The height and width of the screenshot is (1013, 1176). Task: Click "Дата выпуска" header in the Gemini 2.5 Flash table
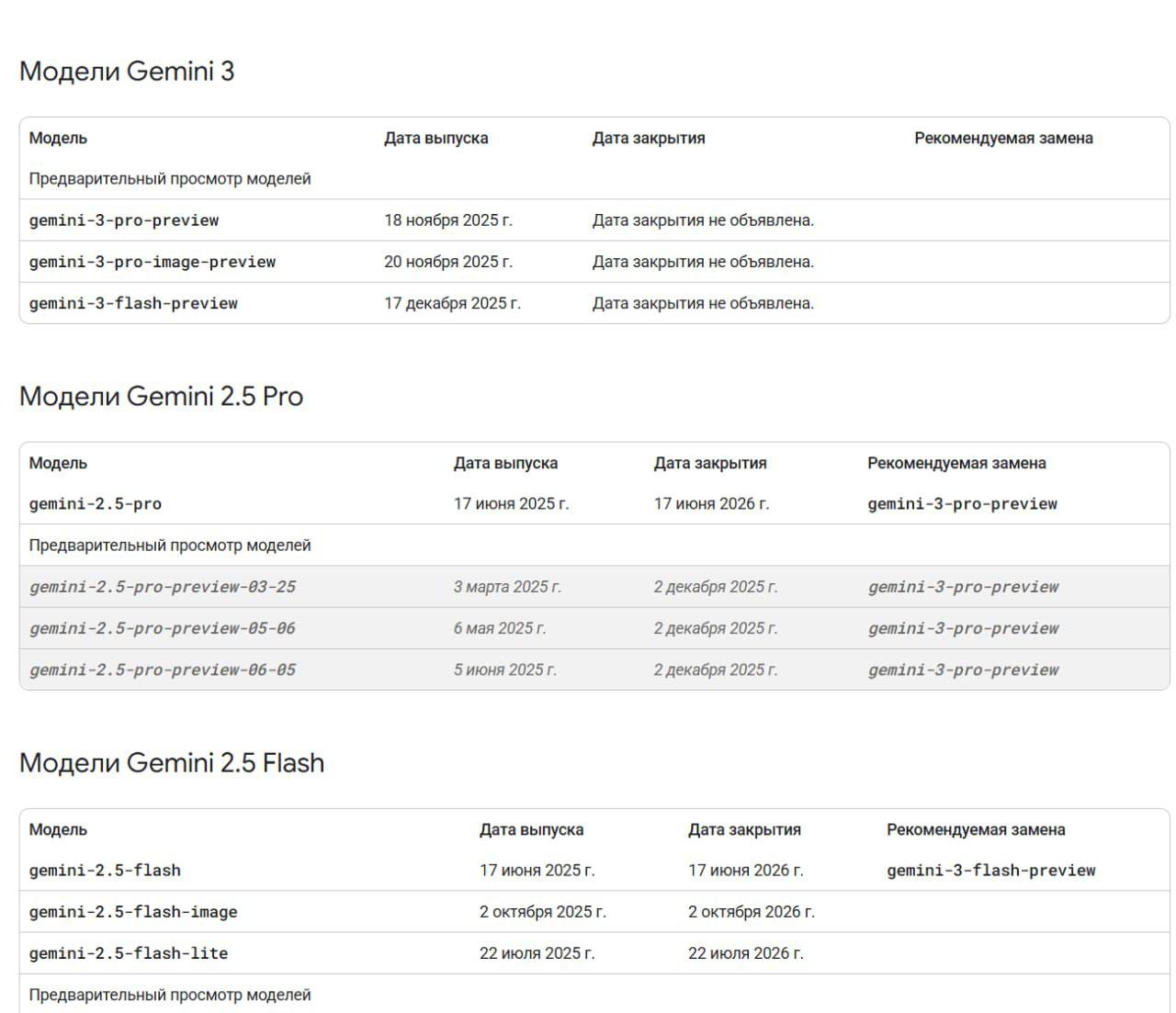[531, 829]
